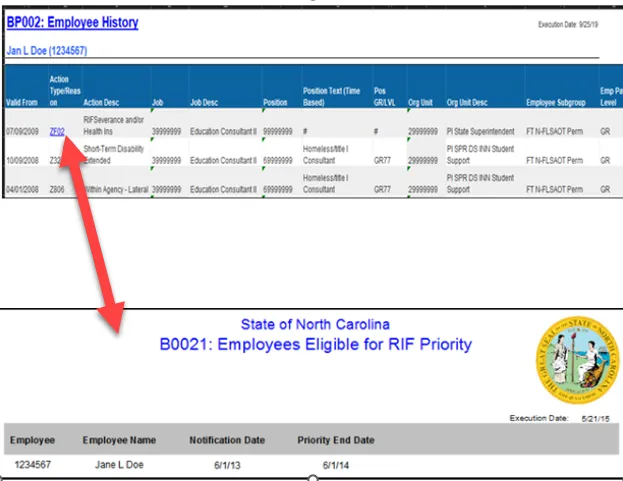Select the Z806 action type cell

[x=57, y=189]
